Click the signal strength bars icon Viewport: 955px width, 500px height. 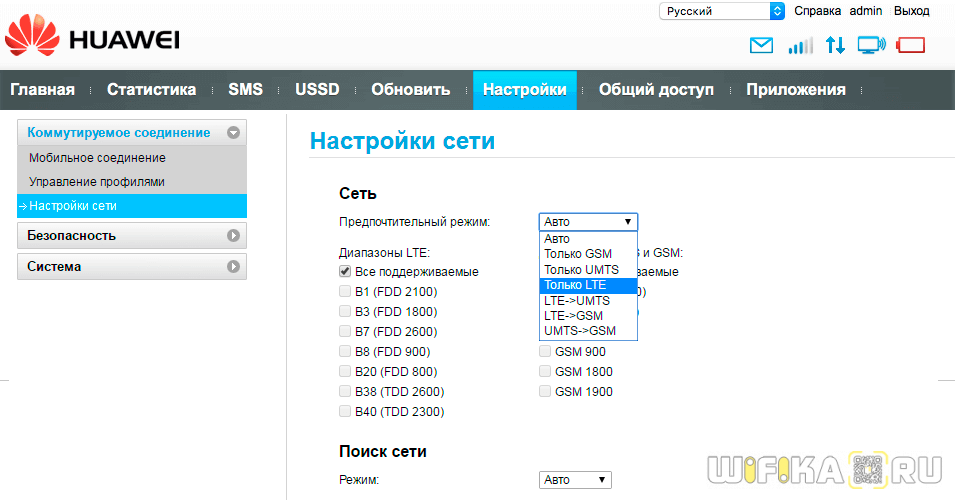click(800, 45)
